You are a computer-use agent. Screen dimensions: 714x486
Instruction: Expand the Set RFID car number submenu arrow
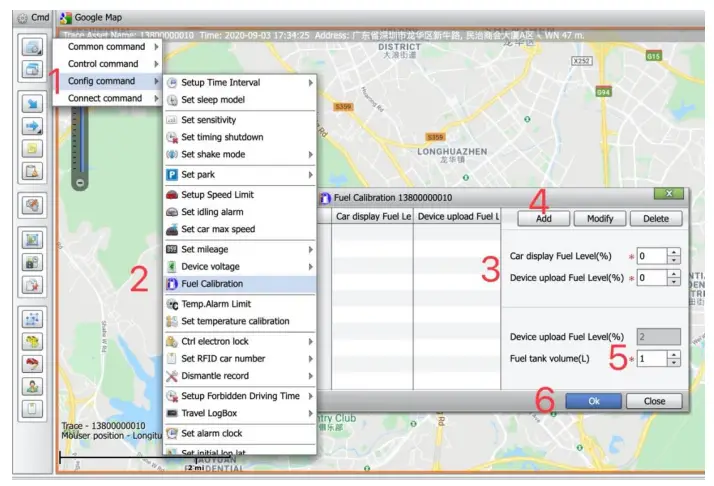[x=311, y=358]
